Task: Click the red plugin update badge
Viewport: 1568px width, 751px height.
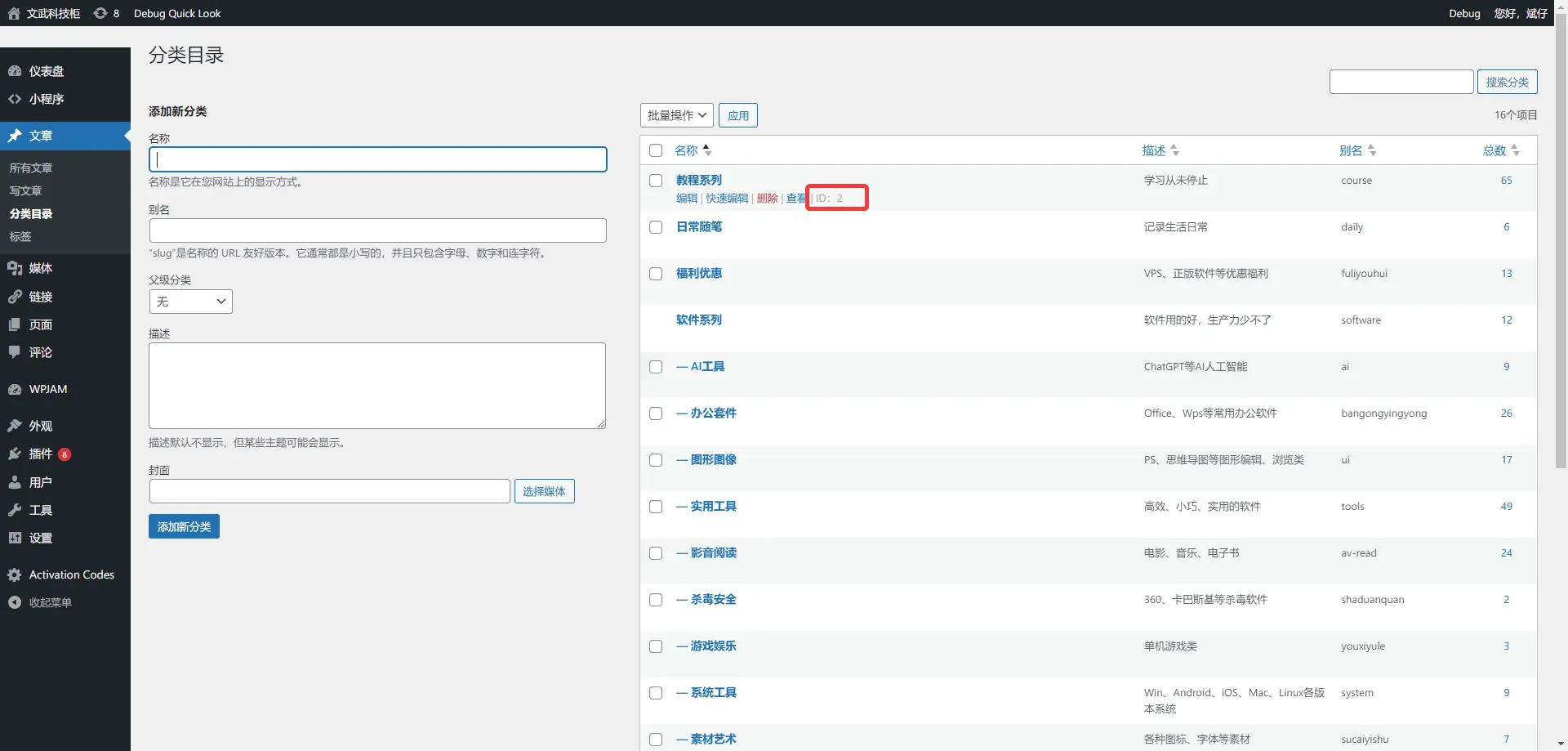Action: [65, 454]
